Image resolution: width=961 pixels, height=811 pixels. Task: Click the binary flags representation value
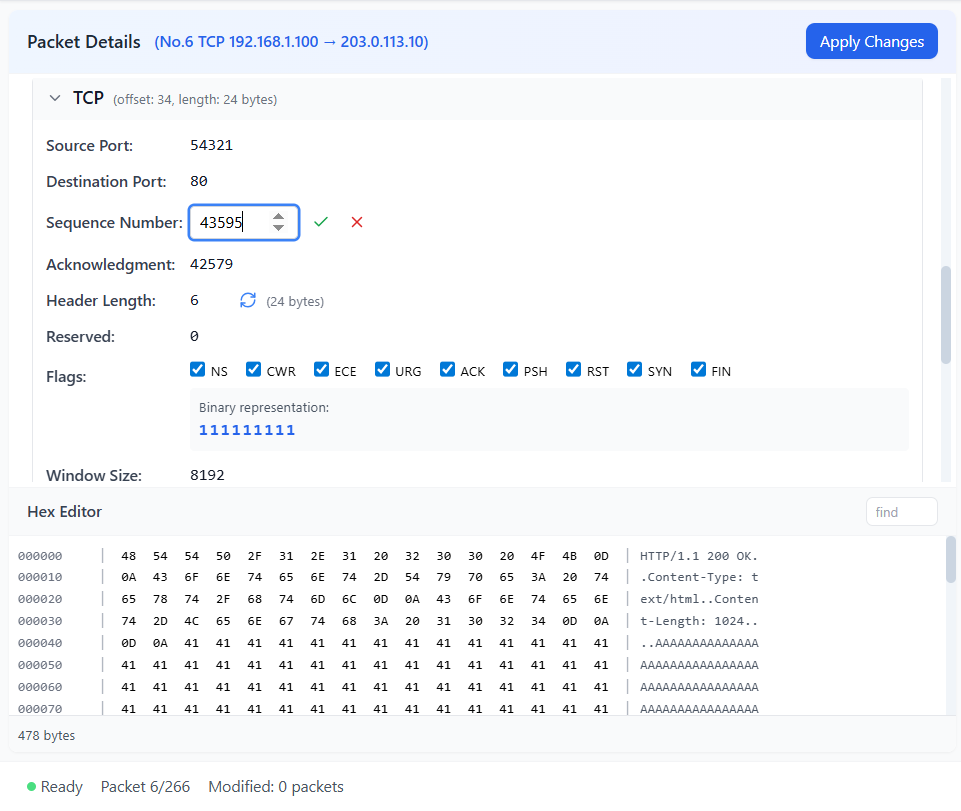pos(247,429)
